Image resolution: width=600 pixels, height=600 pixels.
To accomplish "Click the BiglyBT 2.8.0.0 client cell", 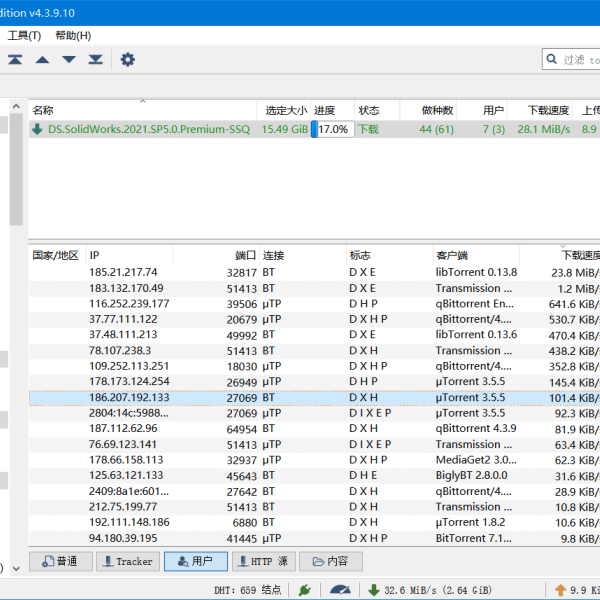I will (x=471, y=475).
